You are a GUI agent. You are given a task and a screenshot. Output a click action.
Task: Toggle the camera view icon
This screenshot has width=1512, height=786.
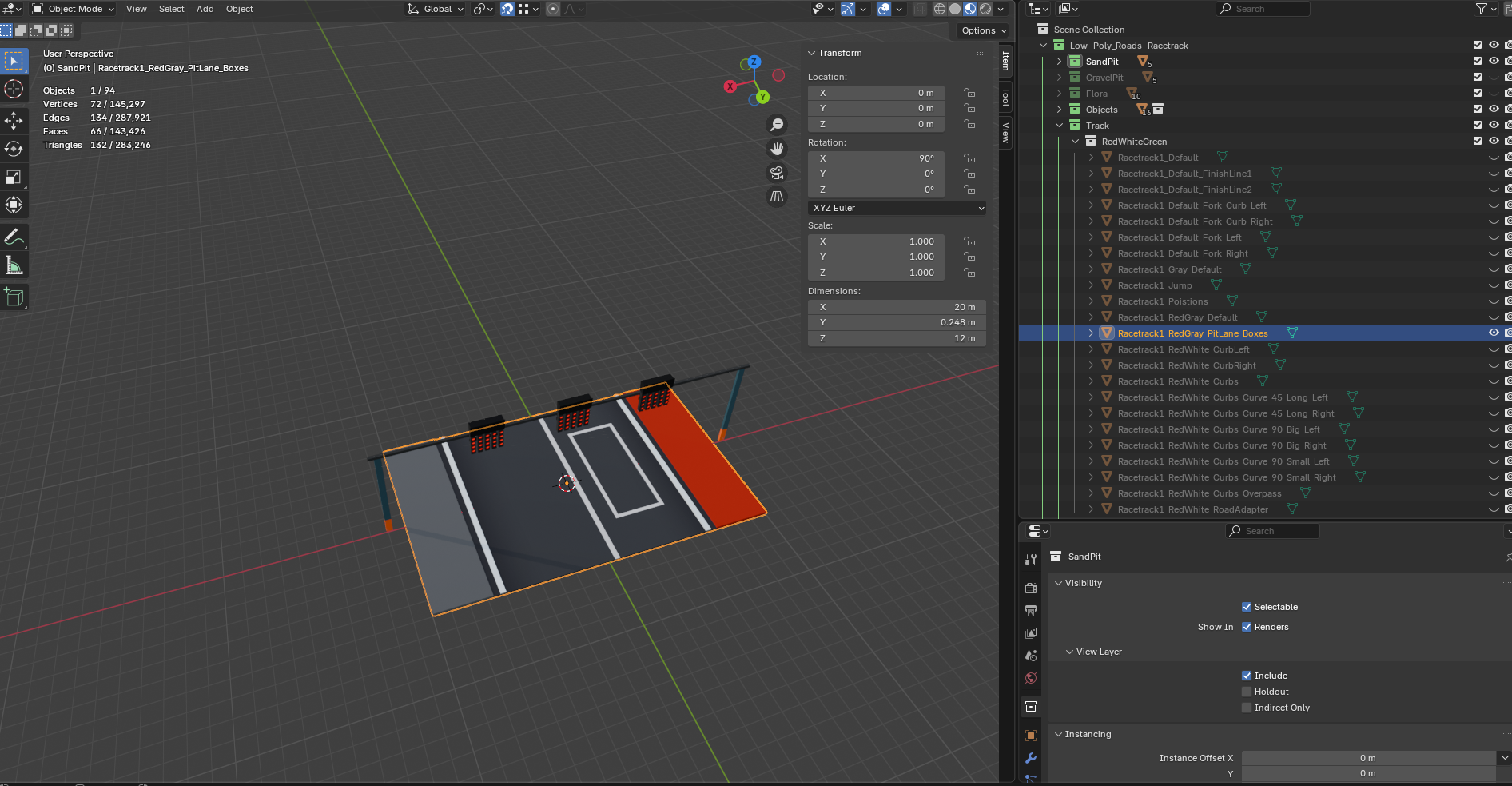[776, 173]
